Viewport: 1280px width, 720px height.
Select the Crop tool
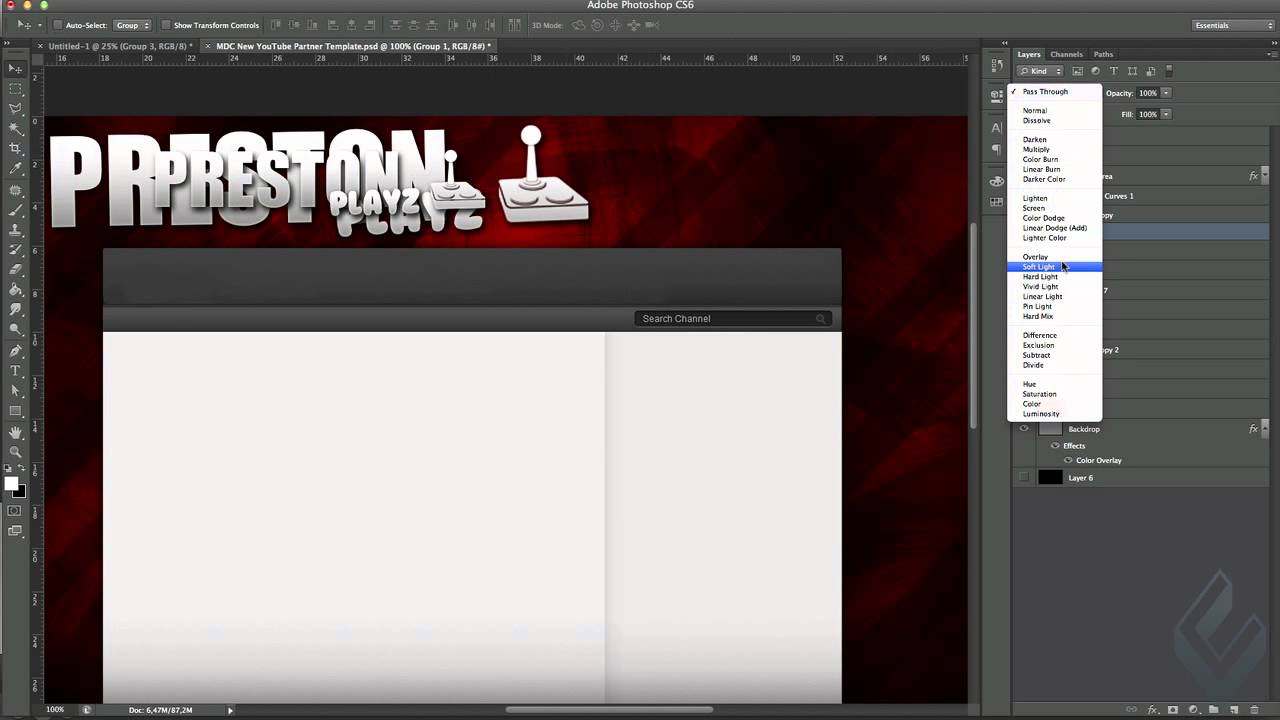coord(15,149)
